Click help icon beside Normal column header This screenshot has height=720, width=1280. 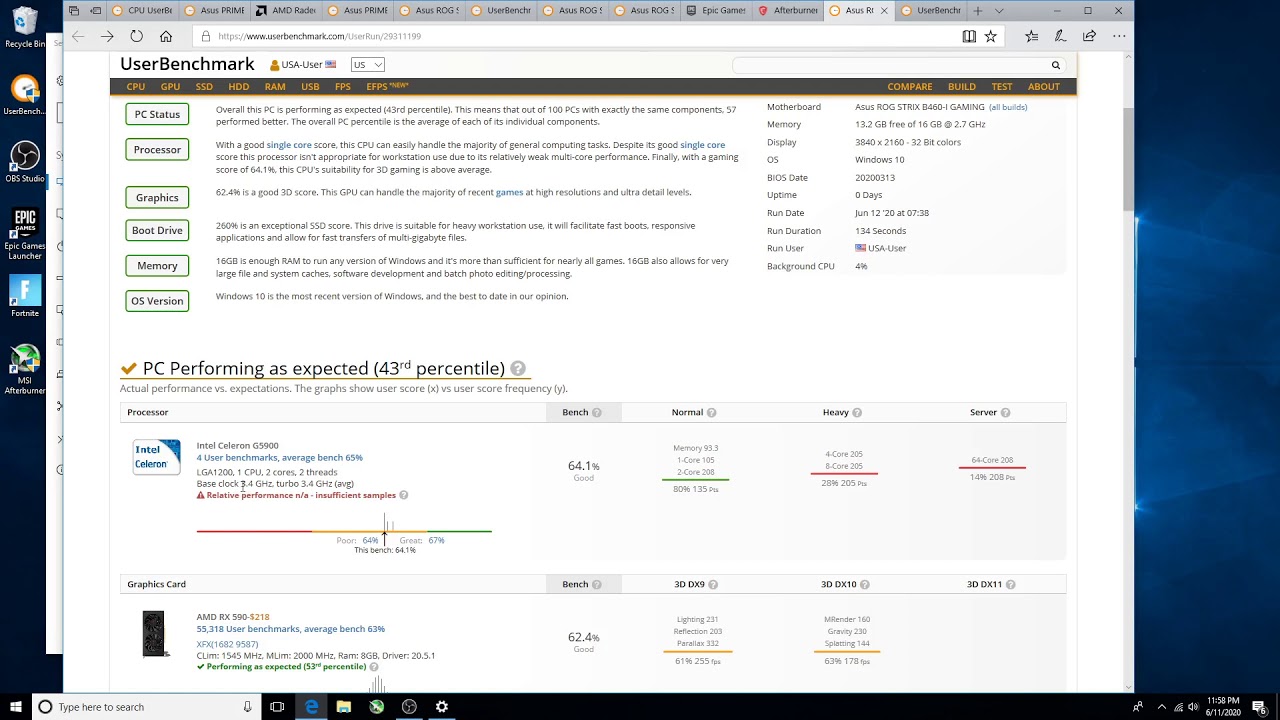click(x=711, y=412)
